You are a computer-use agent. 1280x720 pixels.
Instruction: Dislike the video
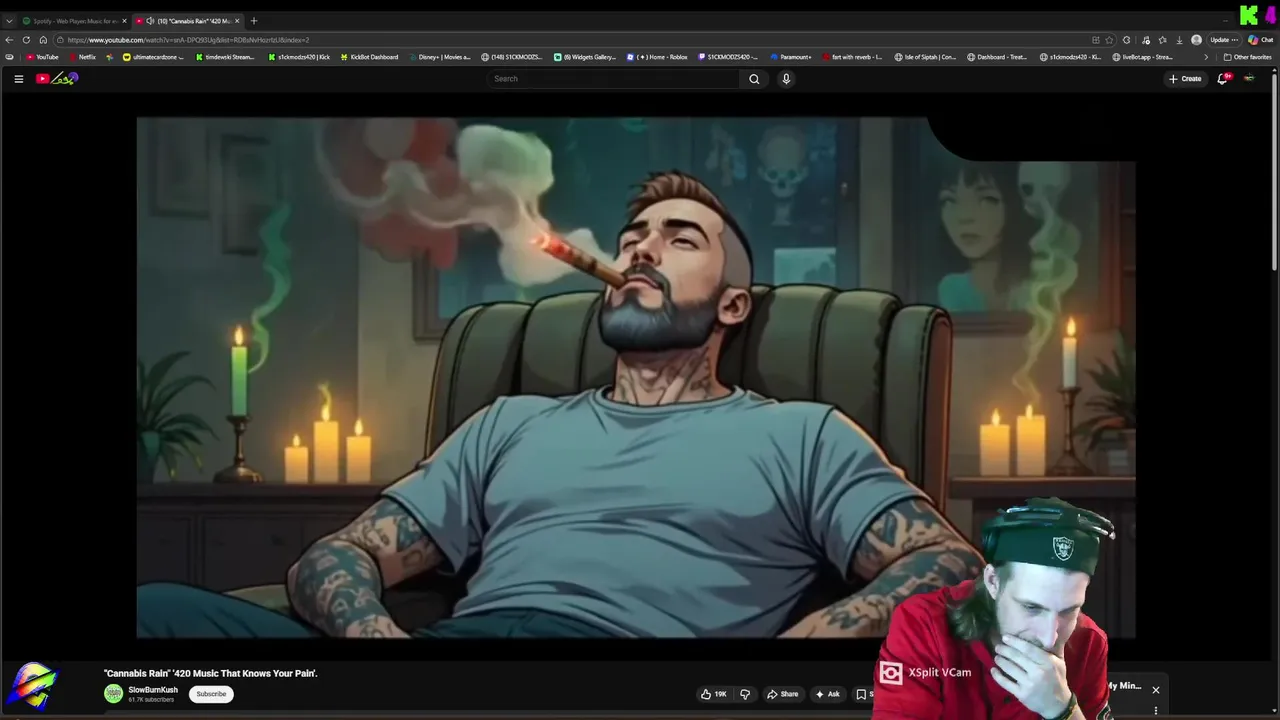[x=744, y=694]
